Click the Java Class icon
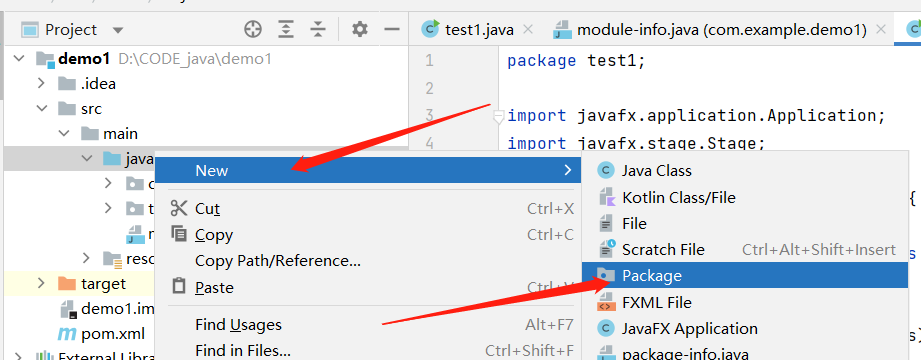The width and height of the screenshot is (921, 360). tap(606, 171)
